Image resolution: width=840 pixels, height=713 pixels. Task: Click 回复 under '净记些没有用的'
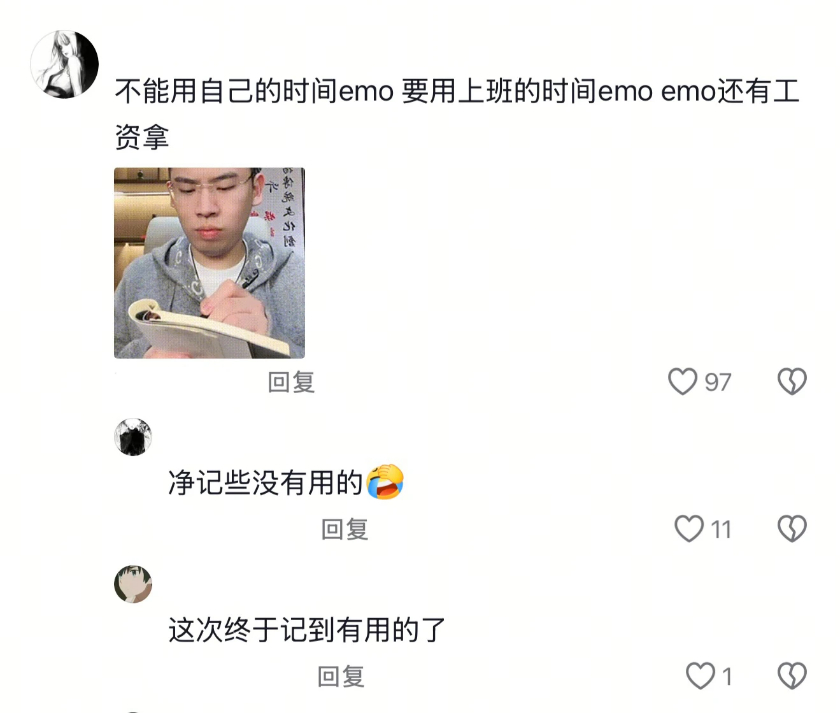[344, 529]
